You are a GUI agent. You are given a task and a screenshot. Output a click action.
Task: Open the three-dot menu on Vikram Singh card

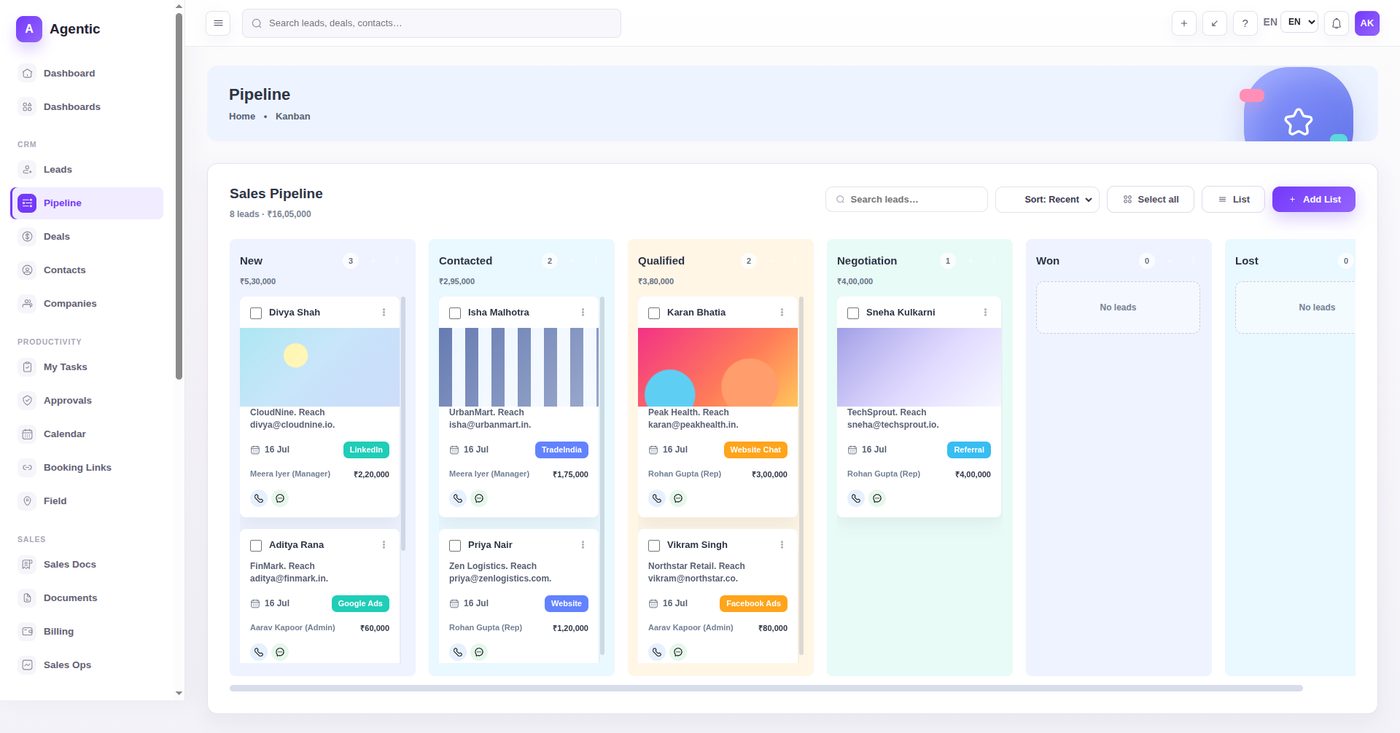[782, 545]
